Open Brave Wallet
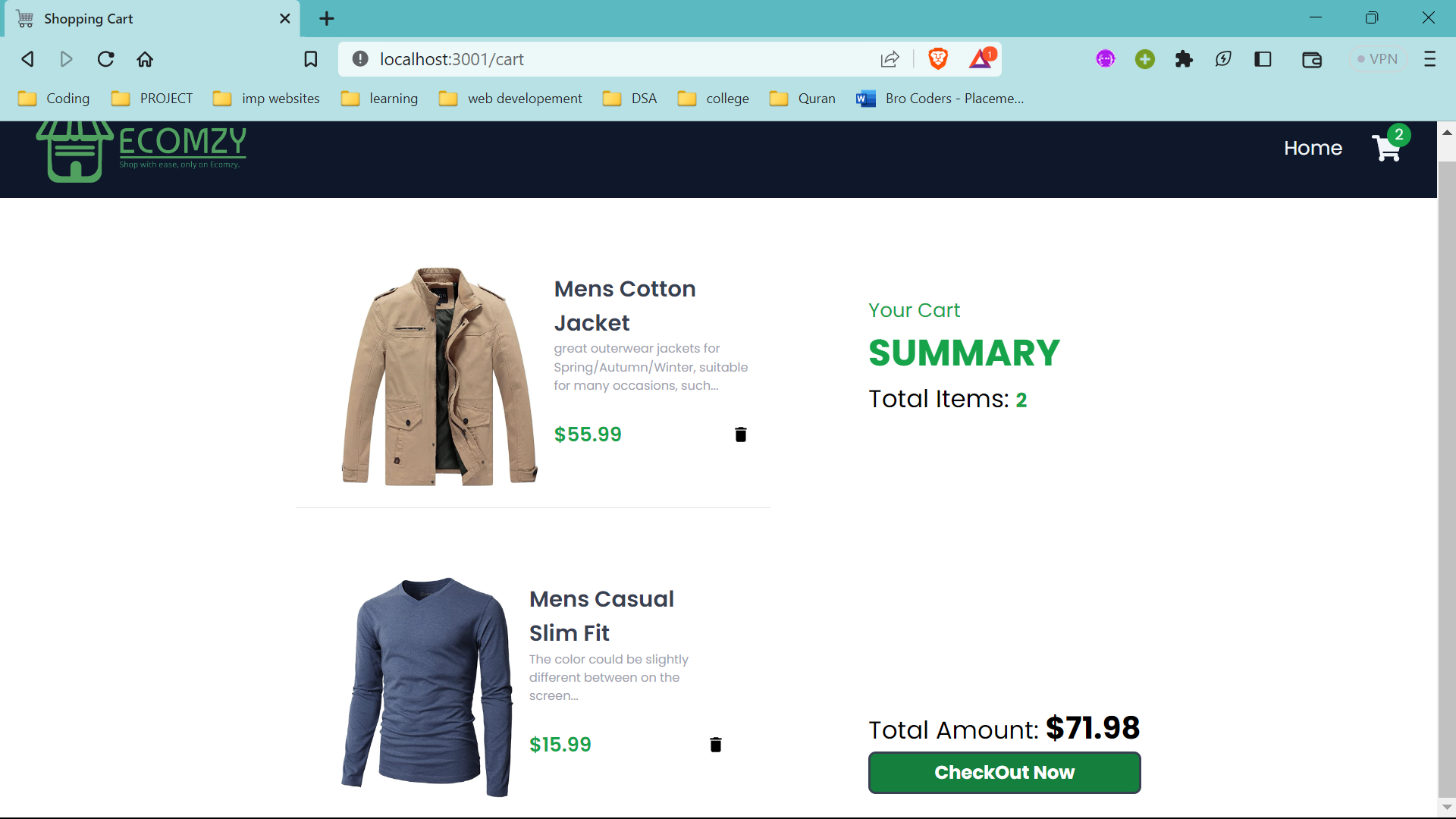This screenshot has width=1456, height=819. tap(1312, 58)
